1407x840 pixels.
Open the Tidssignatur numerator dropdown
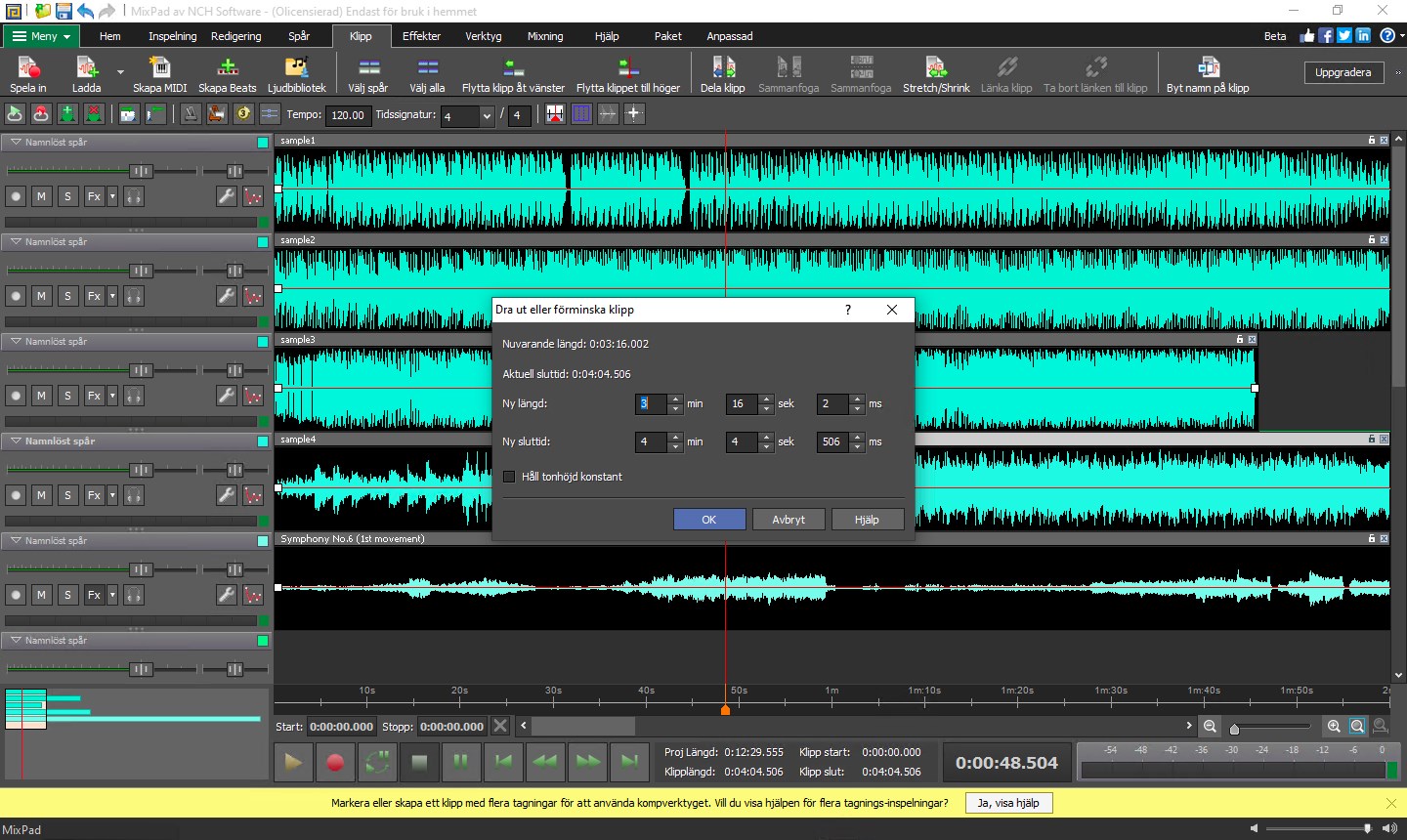[487, 116]
